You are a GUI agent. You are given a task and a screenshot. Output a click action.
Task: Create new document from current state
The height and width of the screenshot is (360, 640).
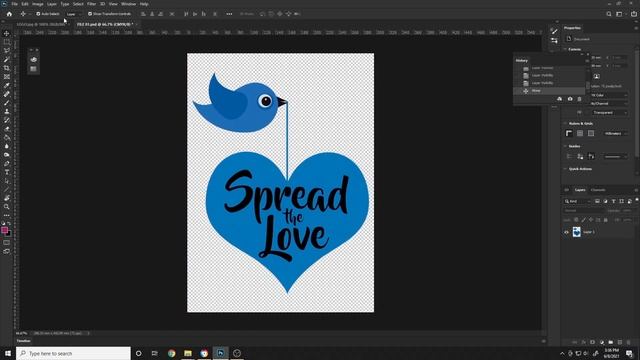click(559, 99)
